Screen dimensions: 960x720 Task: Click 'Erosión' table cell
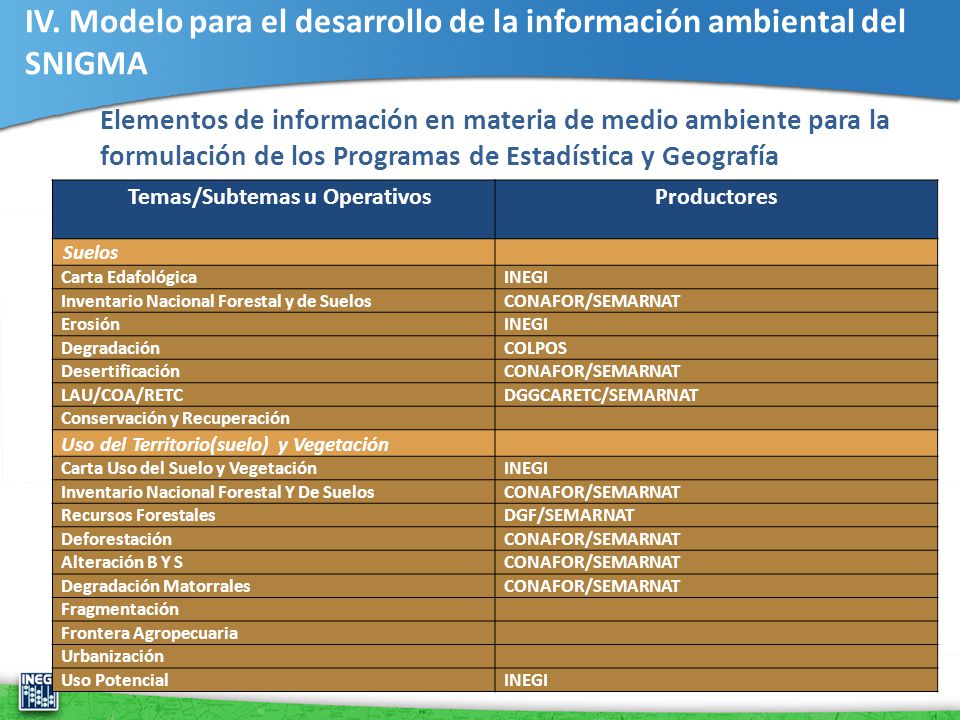[274, 324]
